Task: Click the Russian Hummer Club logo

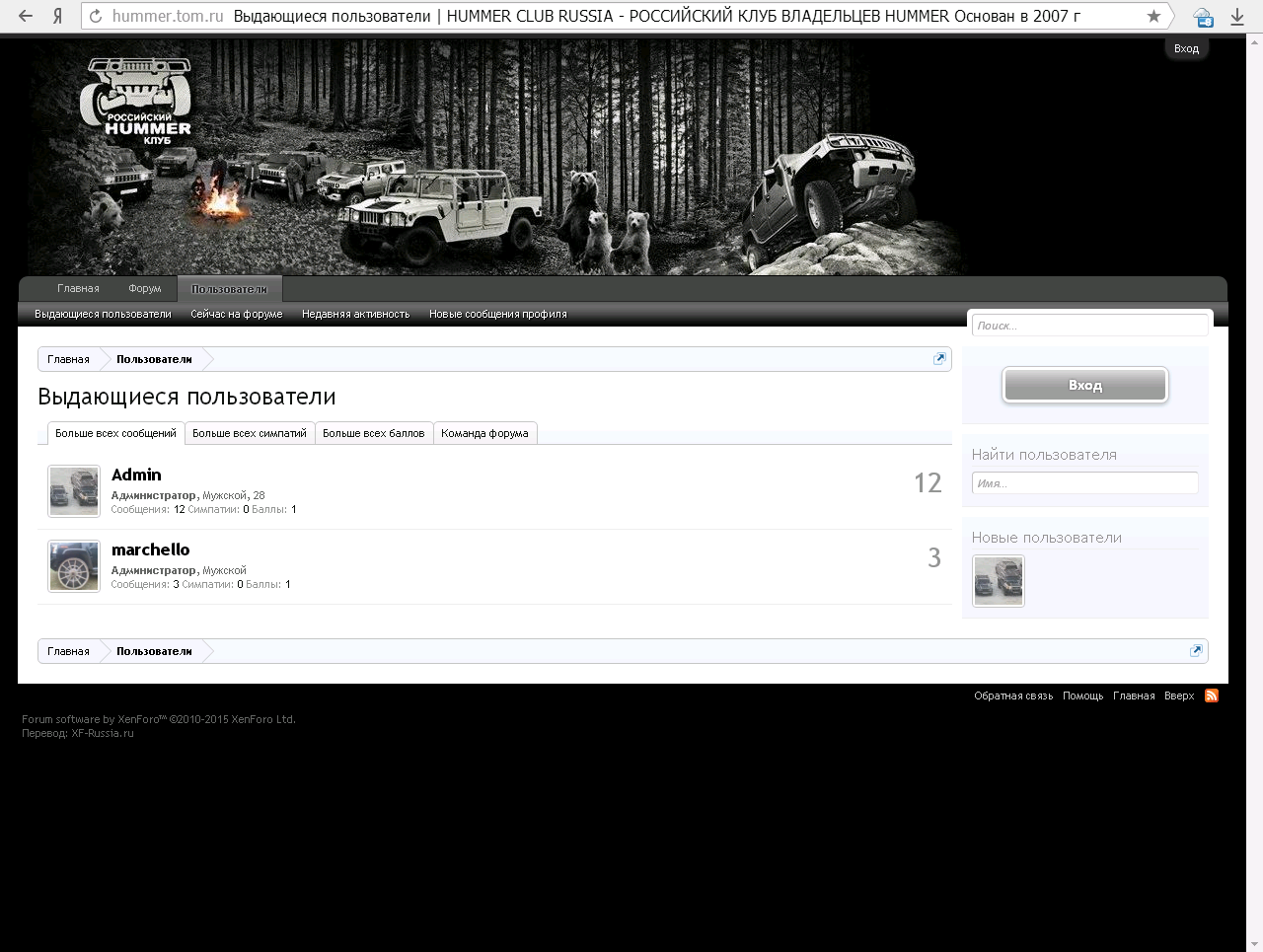Action: (x=135, y=102)
